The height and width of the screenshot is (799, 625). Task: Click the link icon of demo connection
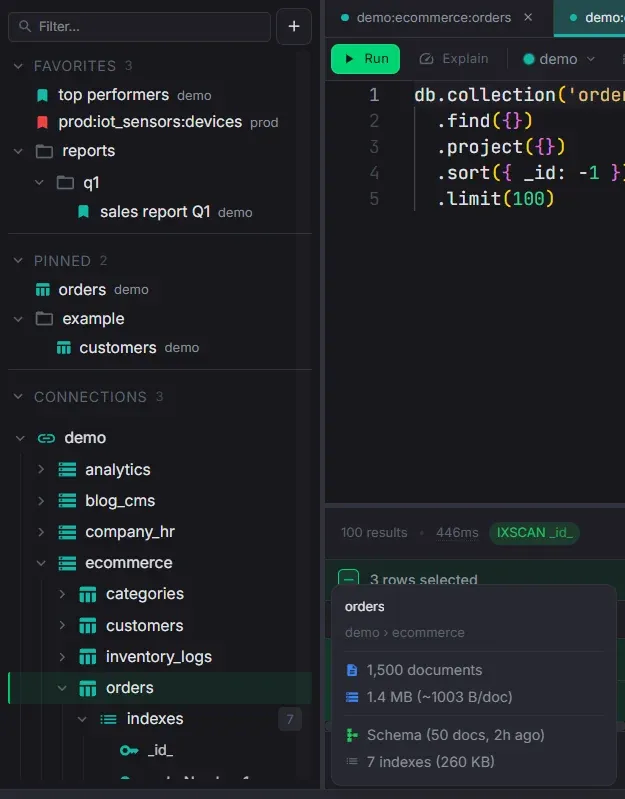click(x=46, y=438)
